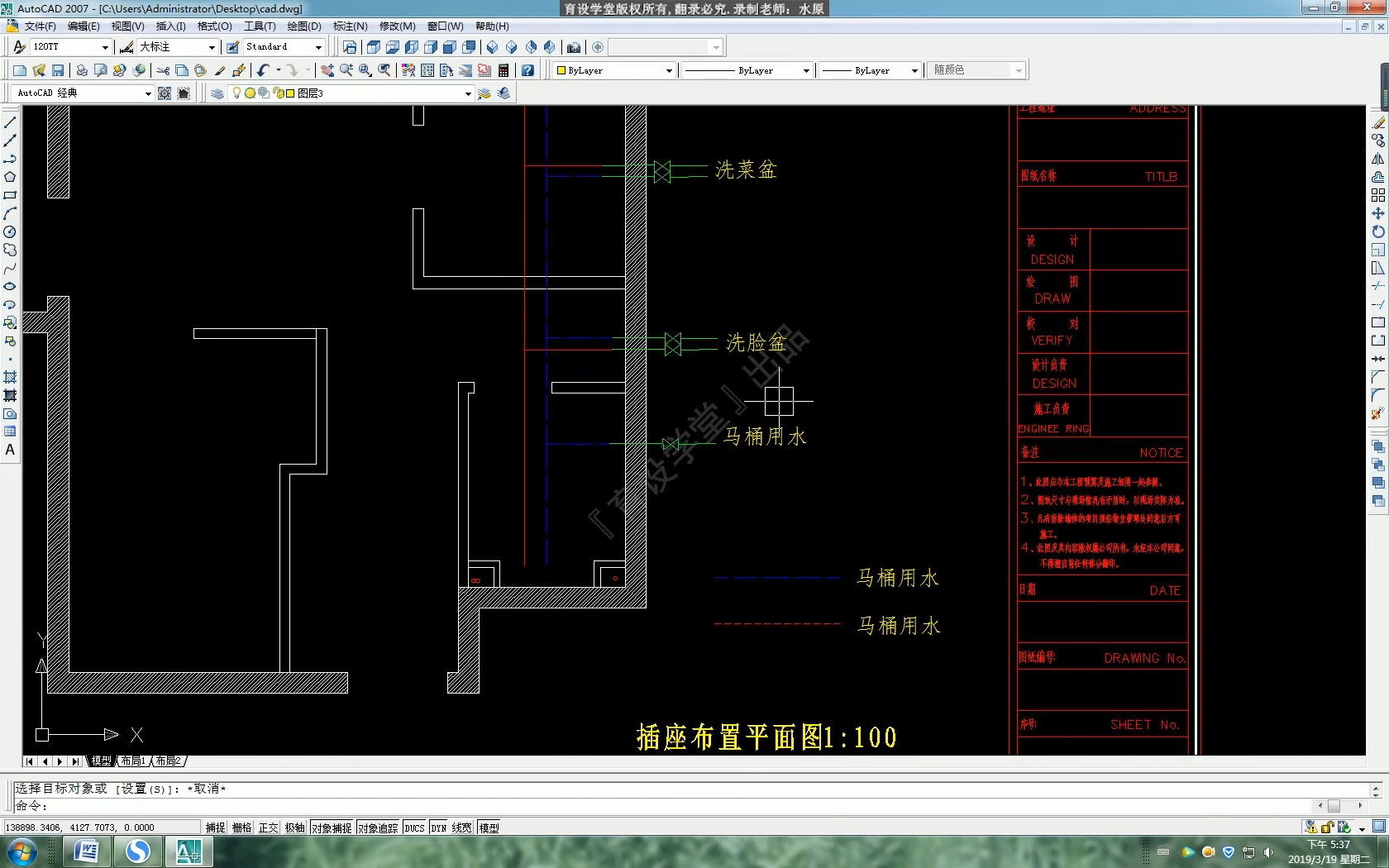Select the Line draw tool
The width and height of the screenshot is (1389, 868).
(10, 122)
